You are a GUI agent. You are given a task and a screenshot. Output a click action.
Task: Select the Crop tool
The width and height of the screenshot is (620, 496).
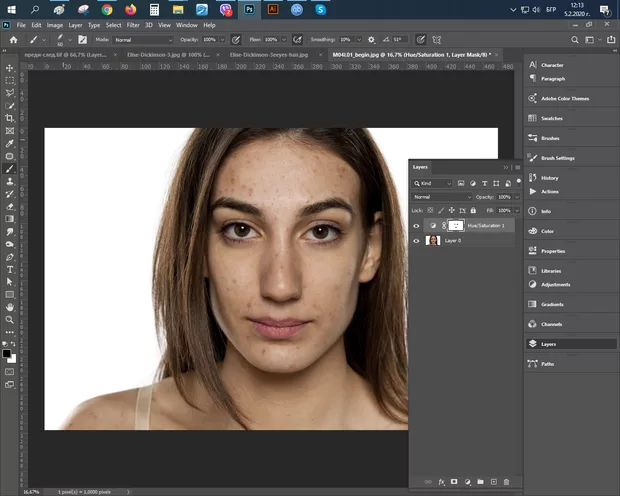[9, 118]
